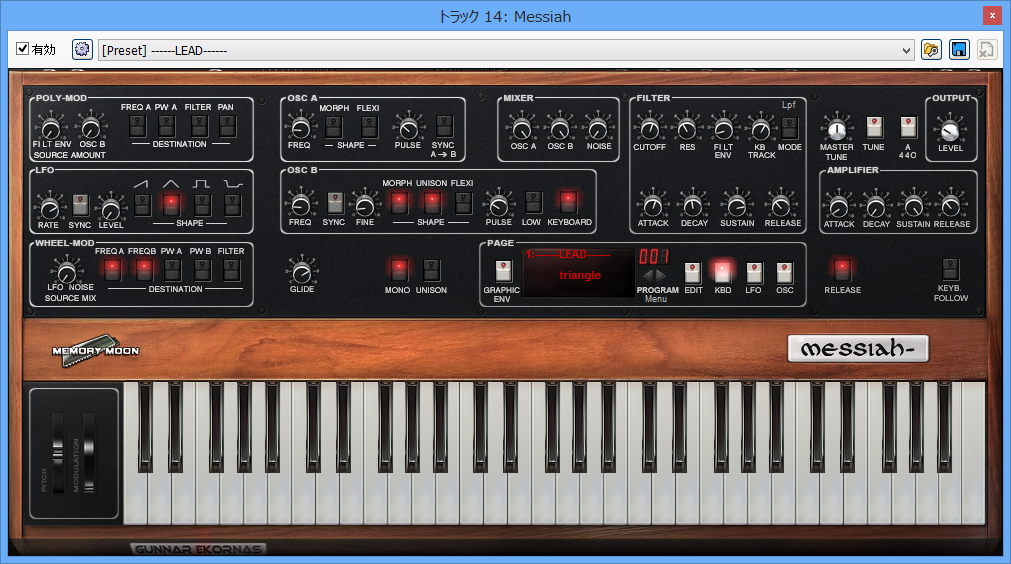Screen dimensions: 1011x564
Task: Toggle Poly-Mod PAN destination switch
Action: (x=226, y=126)
